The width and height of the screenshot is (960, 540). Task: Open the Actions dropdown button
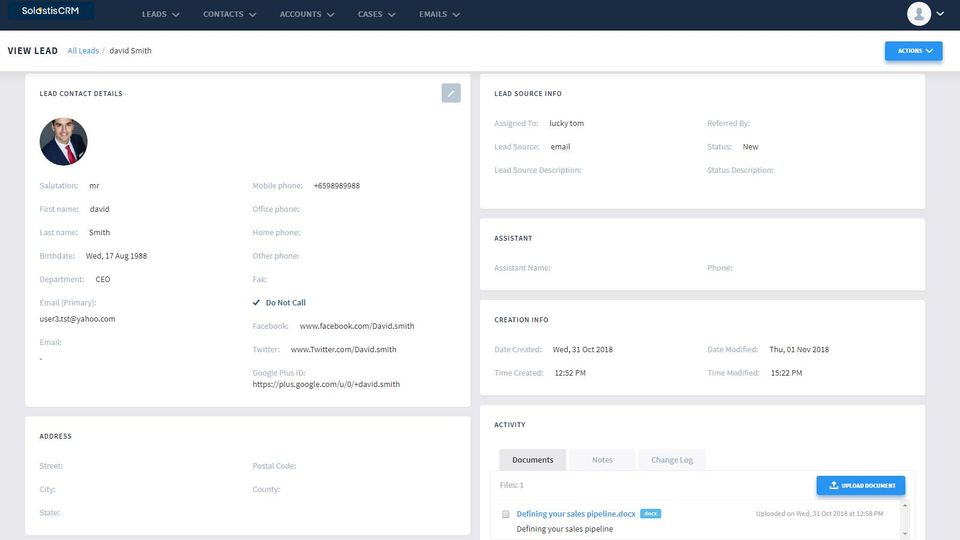coord(913,51)
